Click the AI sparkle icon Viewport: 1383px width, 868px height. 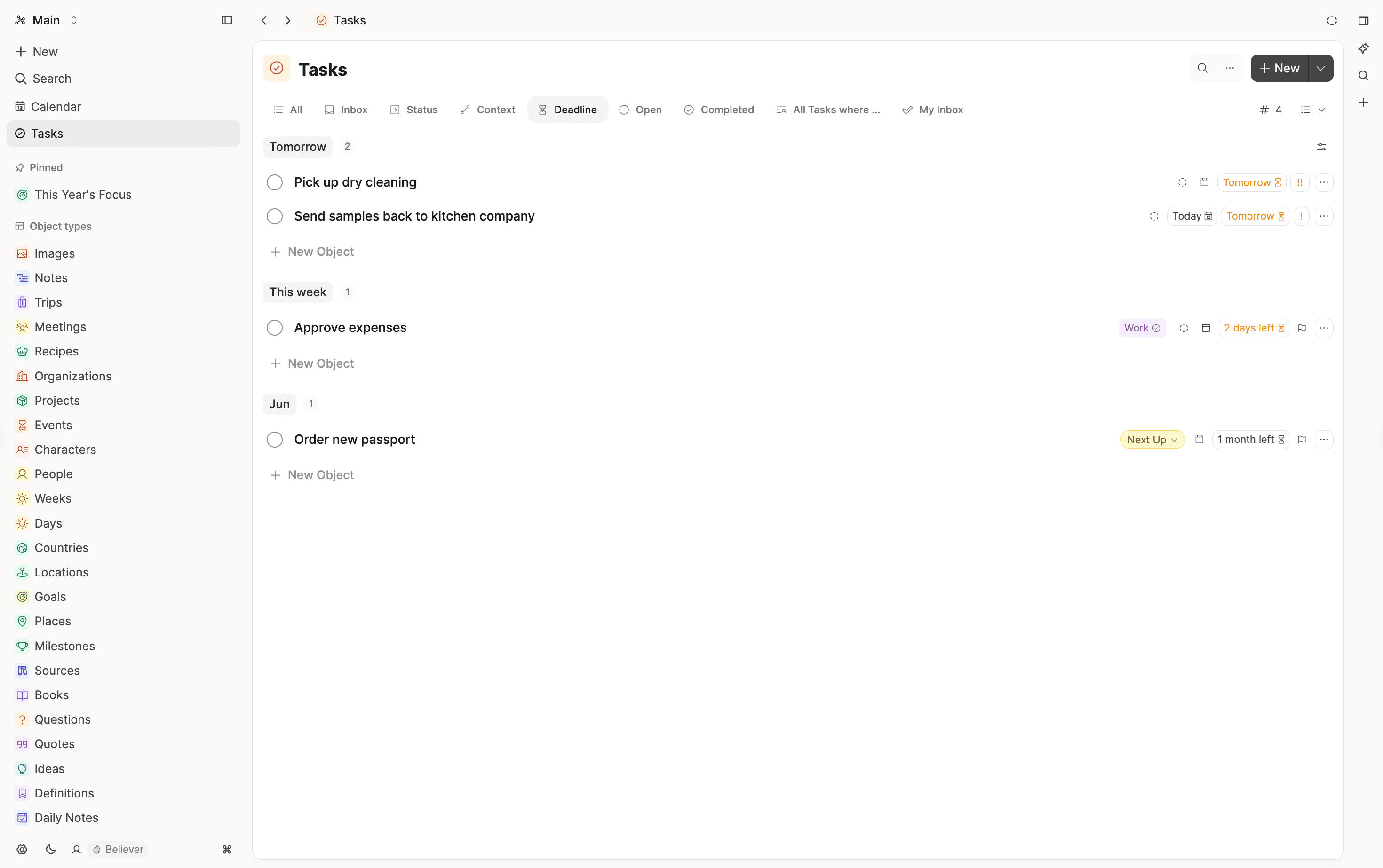(1363, 48)
